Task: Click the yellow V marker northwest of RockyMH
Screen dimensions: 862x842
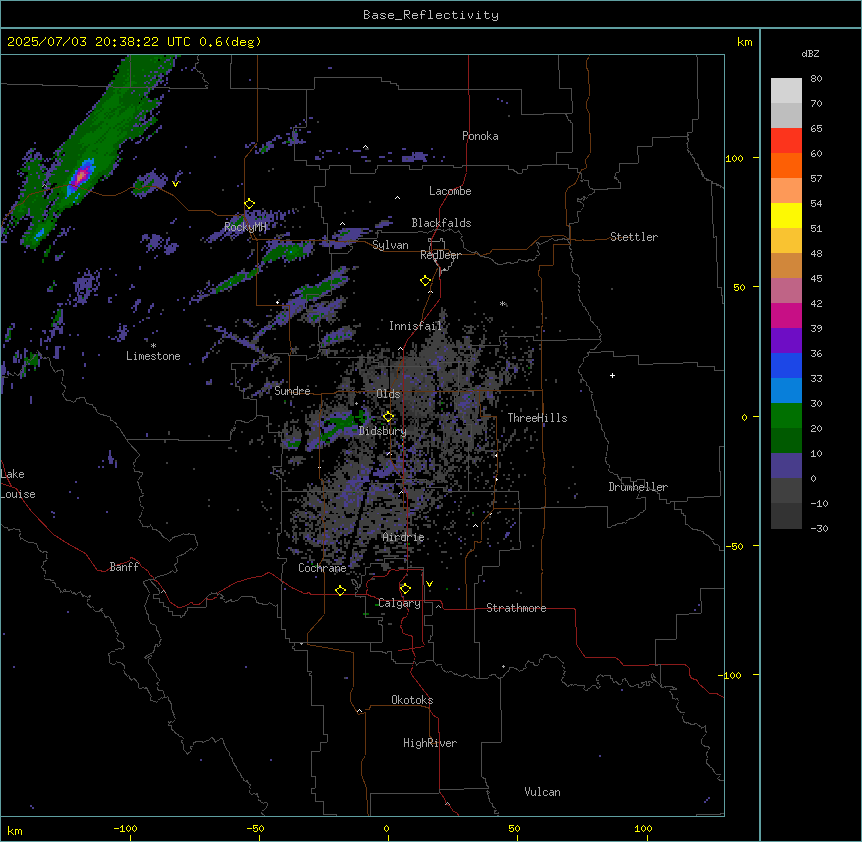Action: [x=175, y=184]
